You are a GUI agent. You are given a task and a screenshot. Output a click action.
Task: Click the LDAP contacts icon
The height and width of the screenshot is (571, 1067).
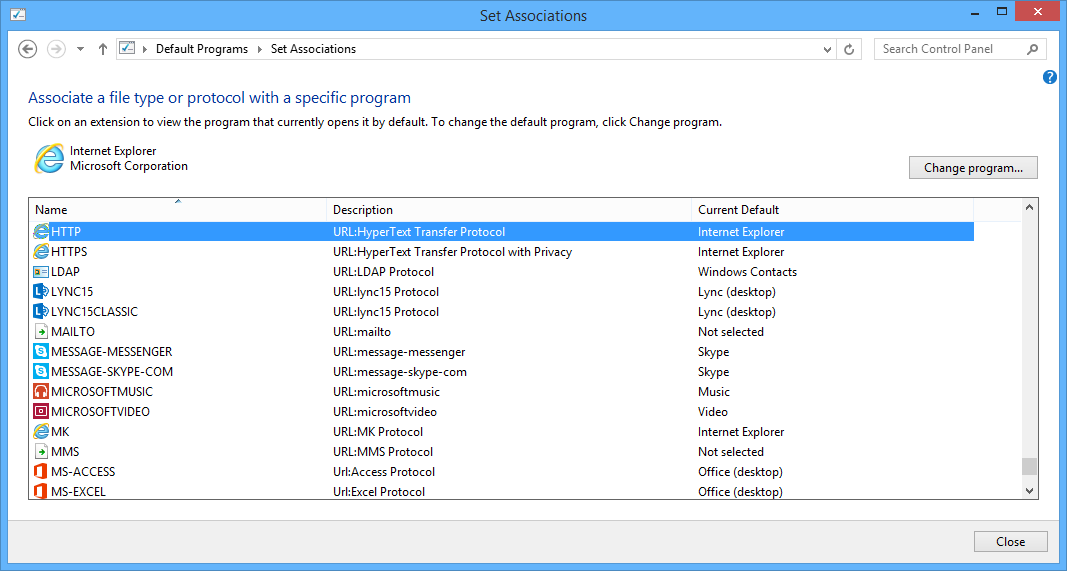coord(41,272)
